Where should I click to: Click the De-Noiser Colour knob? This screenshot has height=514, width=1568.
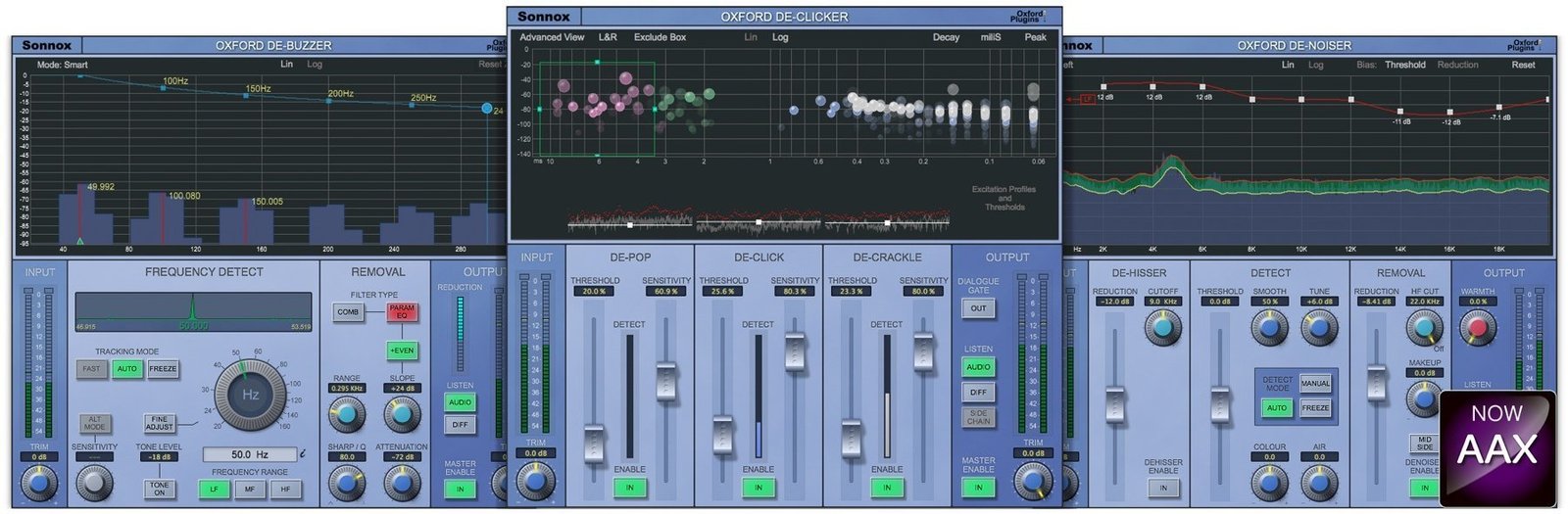1269,482
